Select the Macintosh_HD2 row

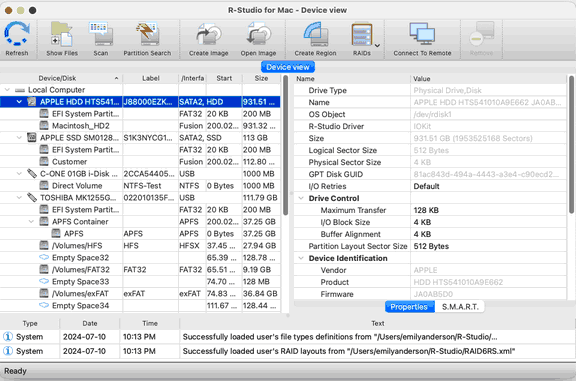pos(140,126)
